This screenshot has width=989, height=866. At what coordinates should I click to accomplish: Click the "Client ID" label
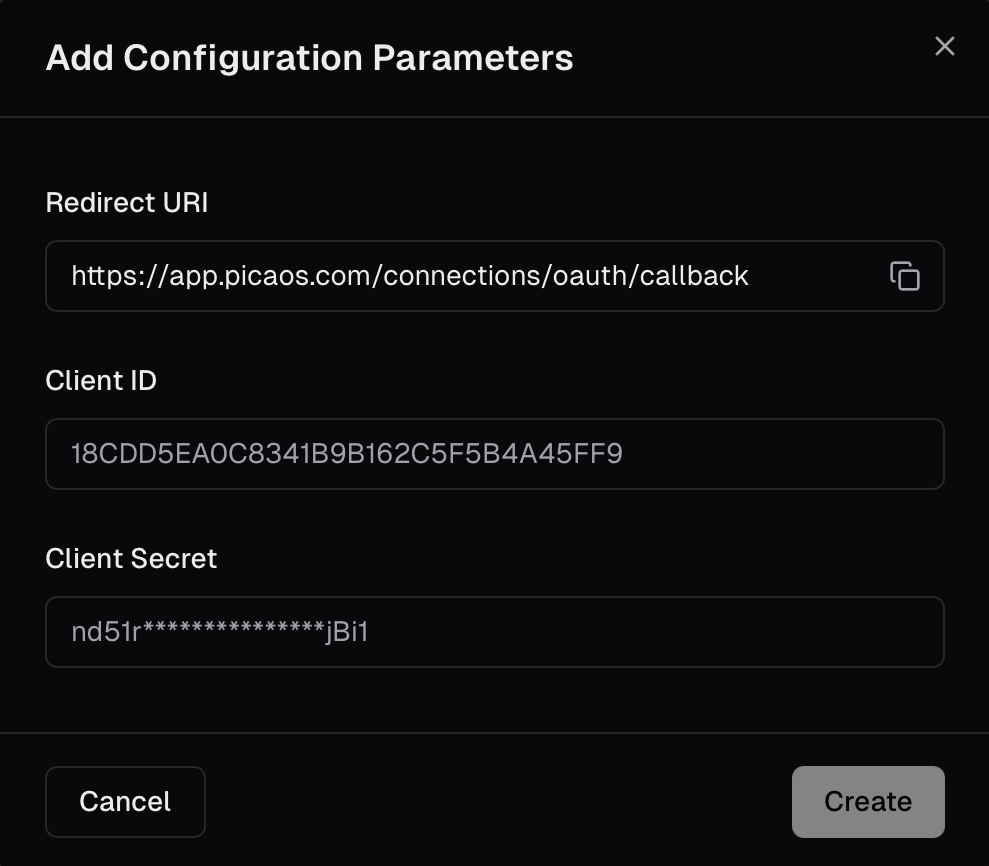pos(101,381)
